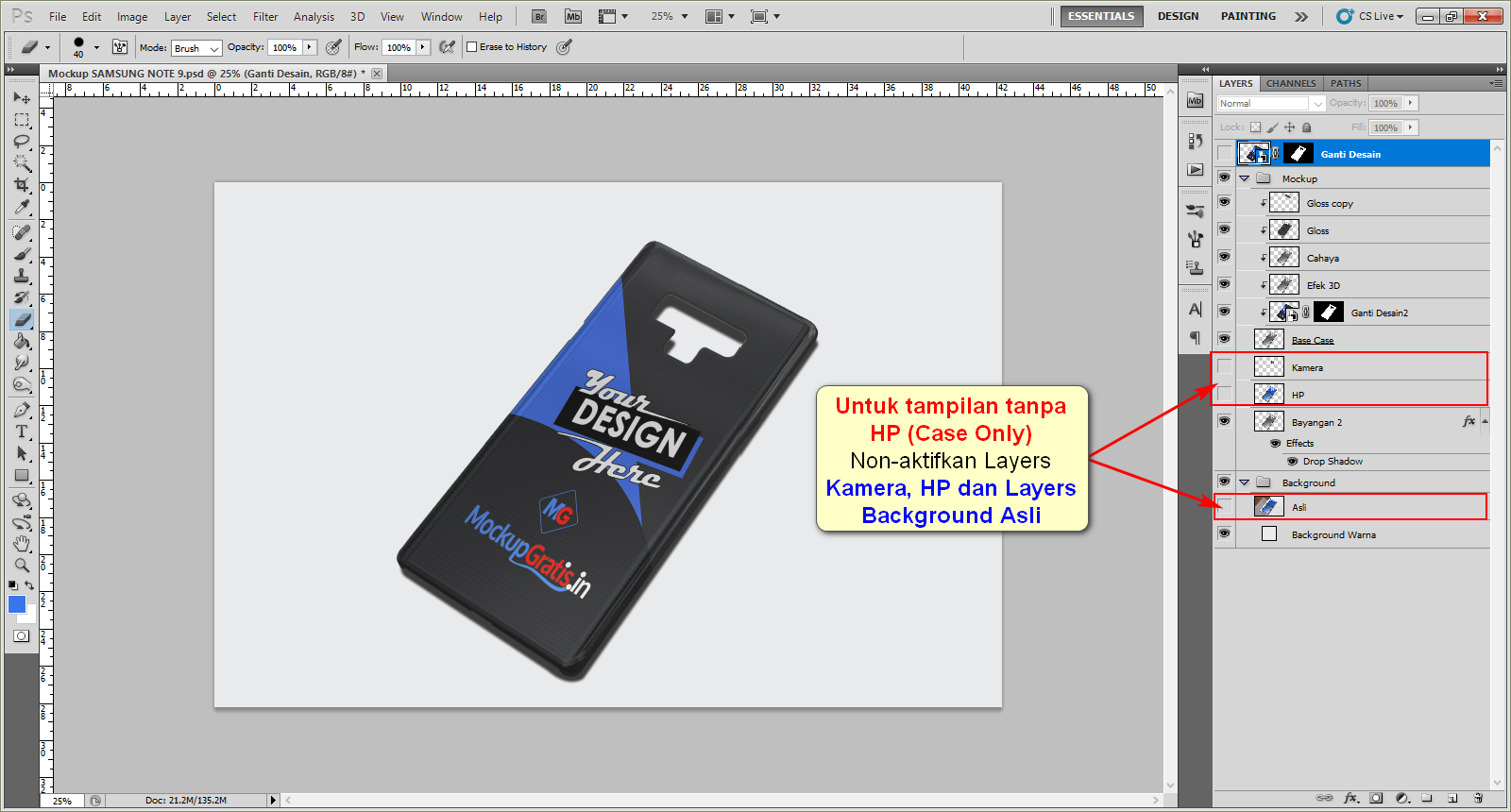Select the Brush tool

(x=22, y=254)
